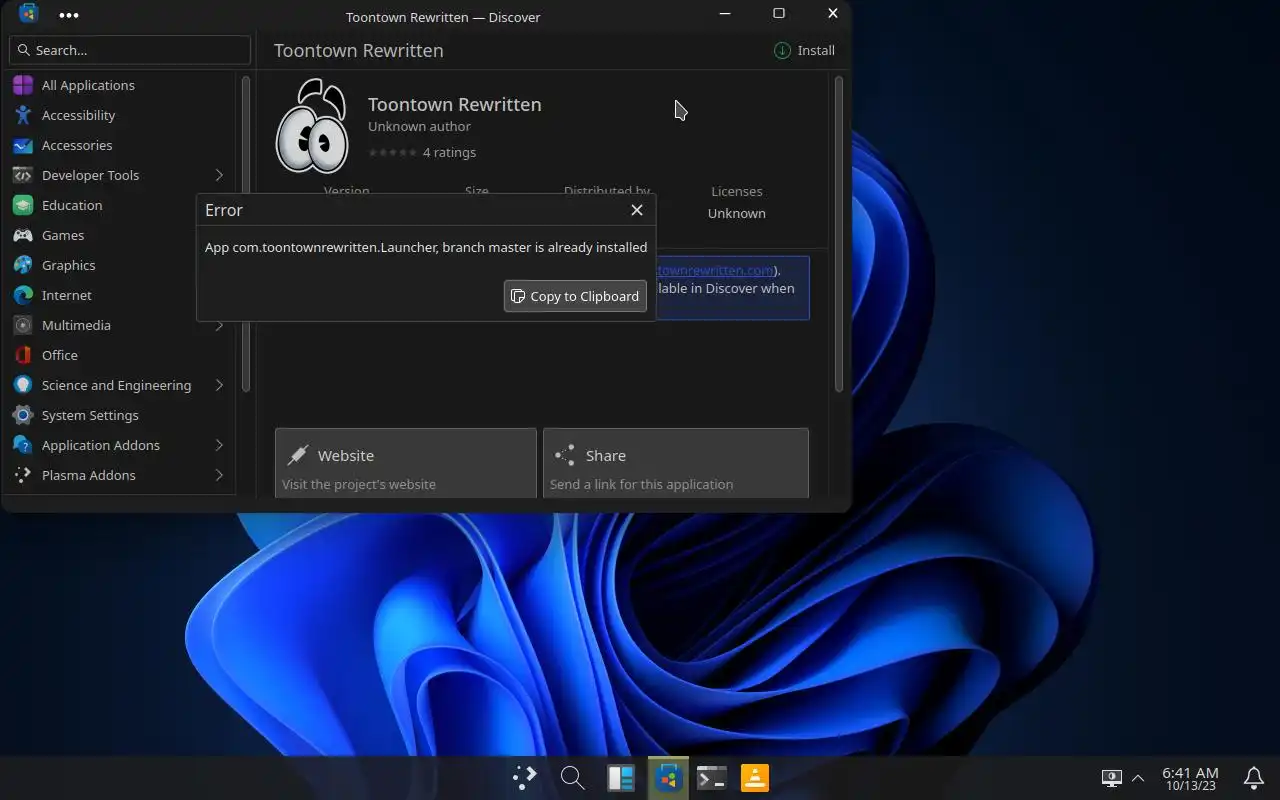Open the file manager taskbar icon
The image size is (1280, 800).
click(620, 778)
